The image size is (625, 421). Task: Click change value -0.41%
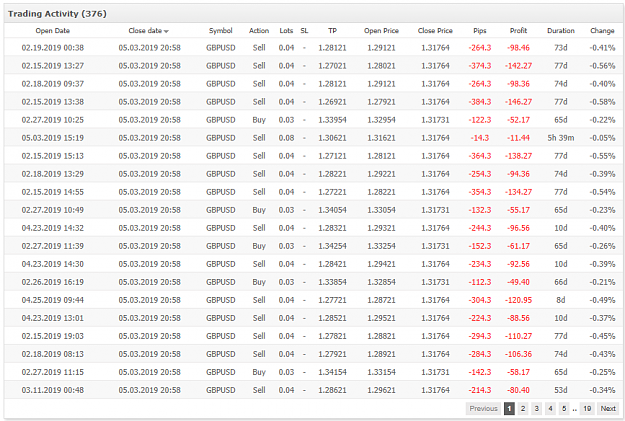pyautogui.click(x=602, y=48)
